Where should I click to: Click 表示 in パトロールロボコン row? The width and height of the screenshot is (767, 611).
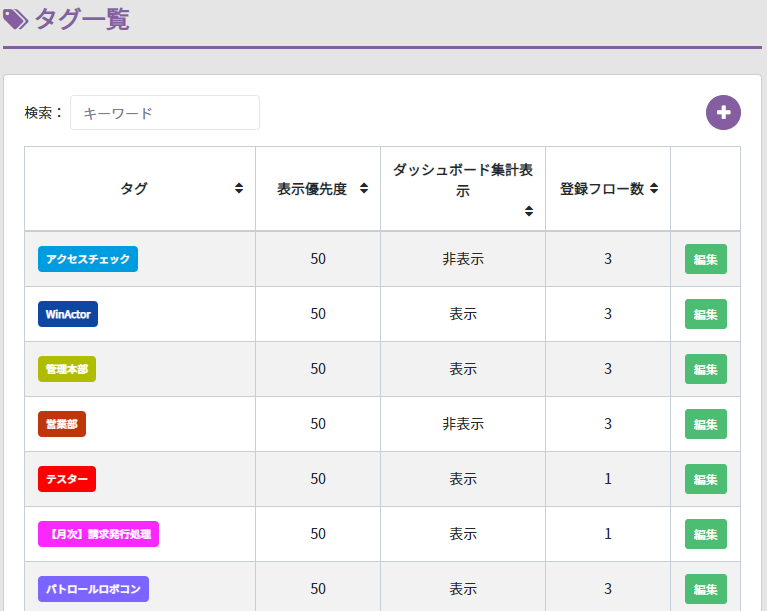[463, 589]
